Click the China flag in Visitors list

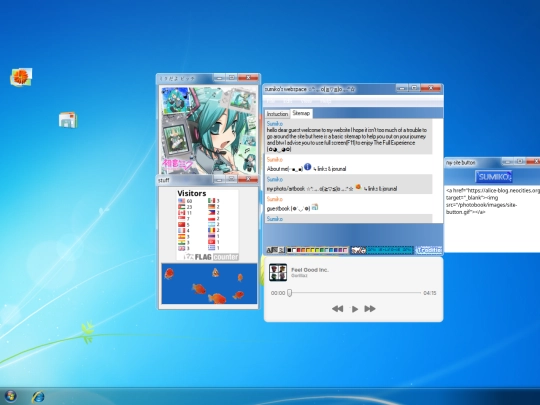point(181,225)
